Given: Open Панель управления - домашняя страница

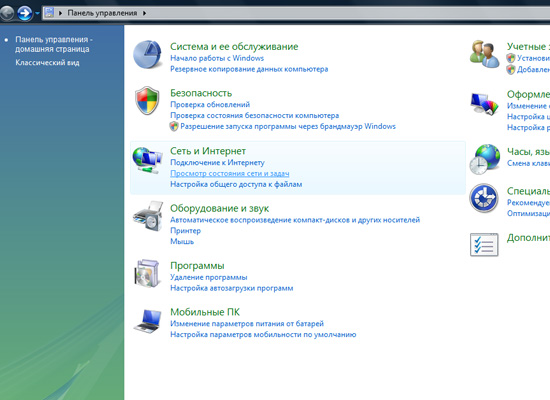Looking at the screenshot, I should (54, 44).
